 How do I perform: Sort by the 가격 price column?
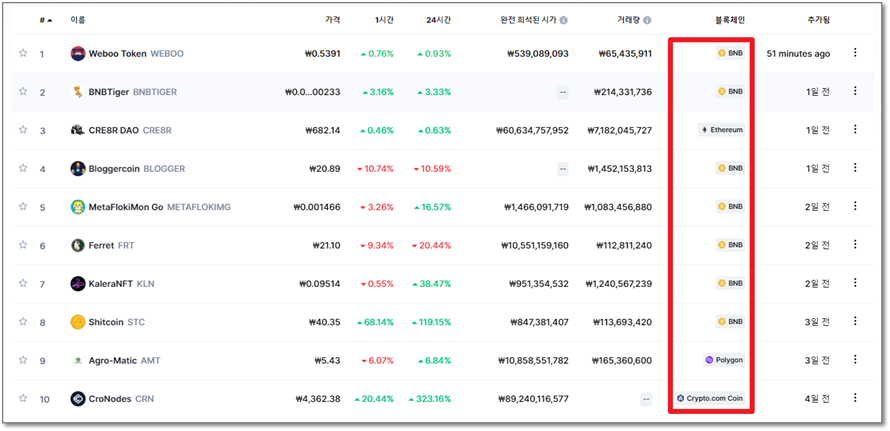tap(333, 20)
